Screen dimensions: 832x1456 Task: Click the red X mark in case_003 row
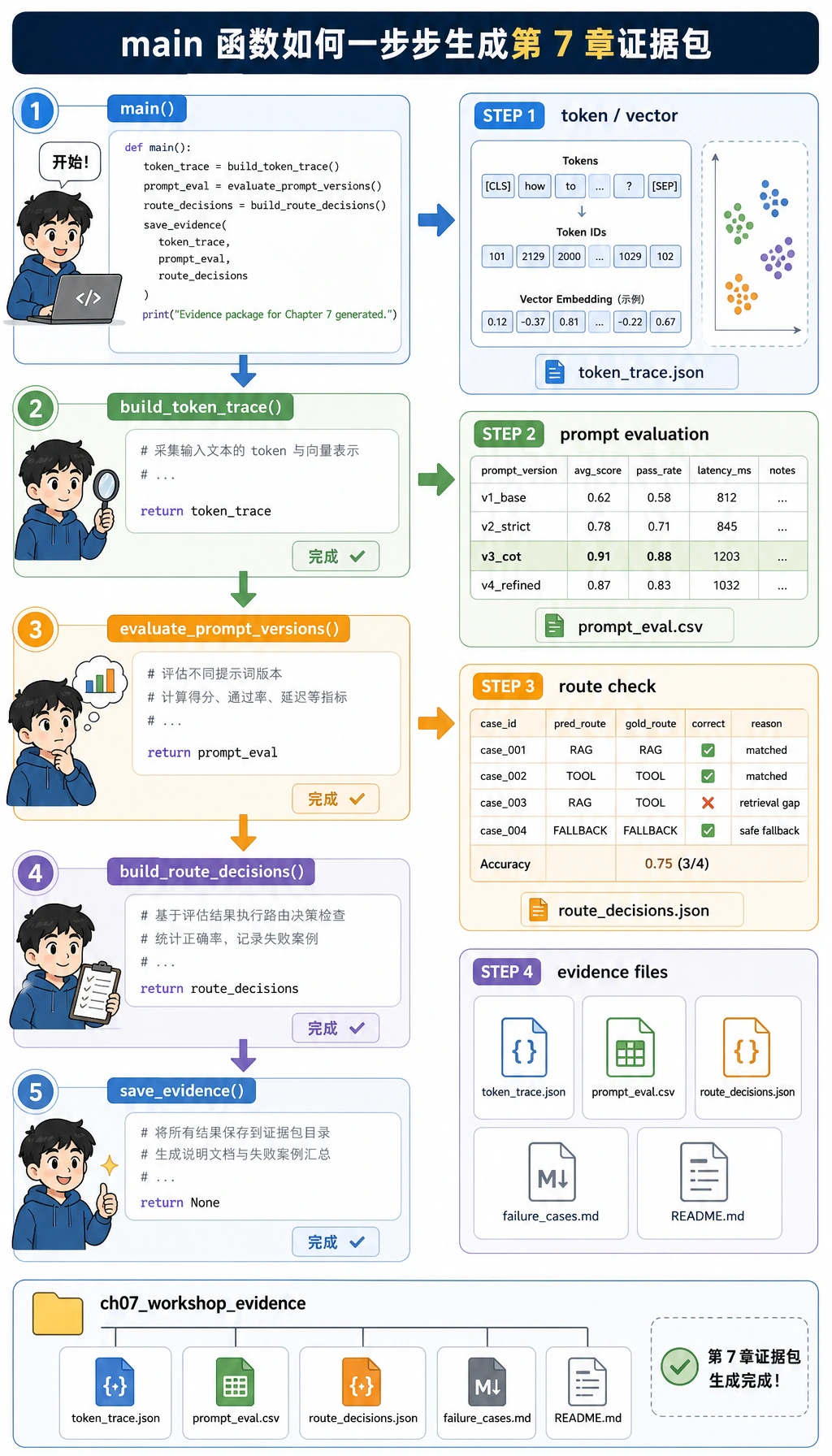(x=708, y=803)
